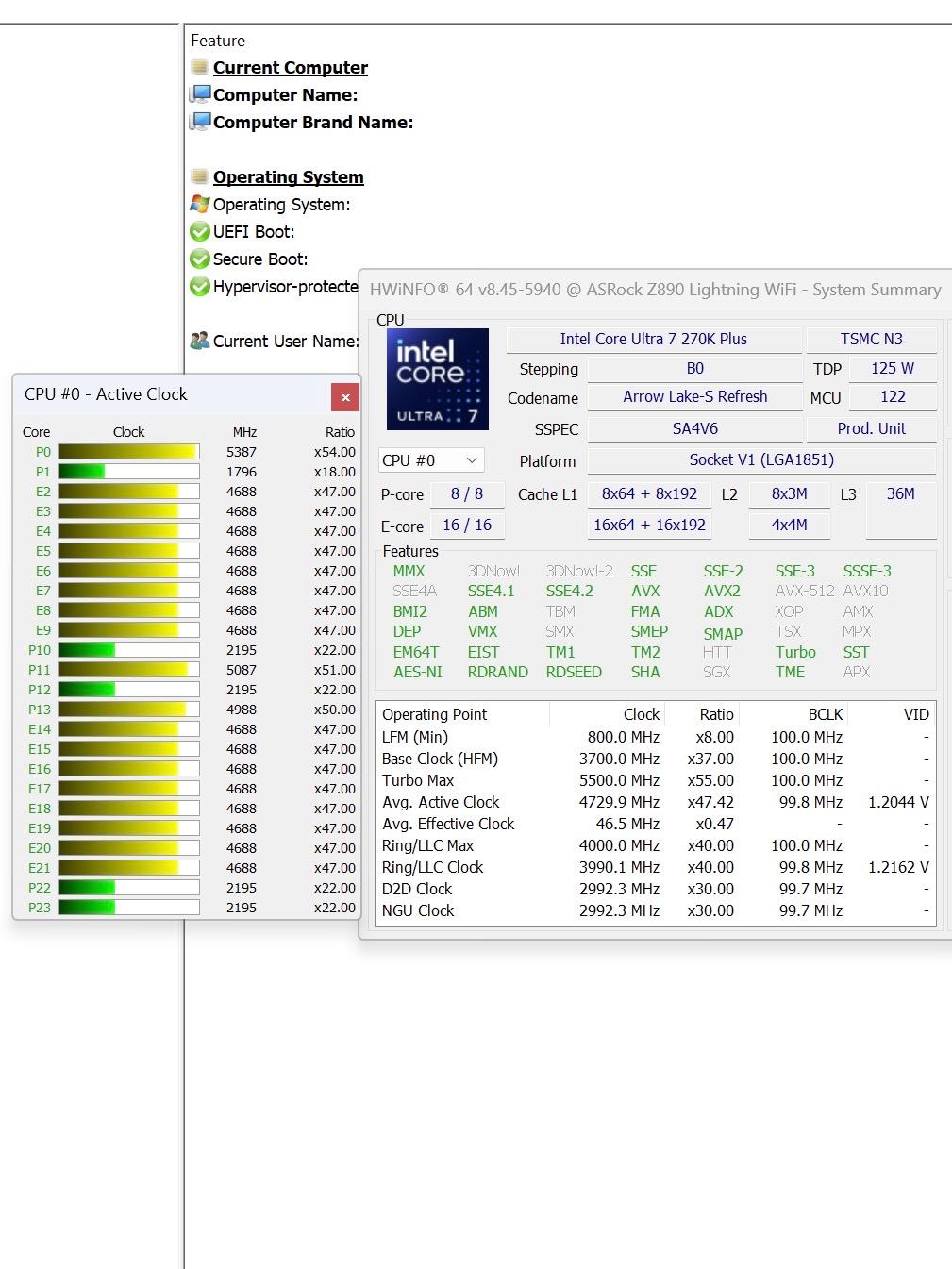Image resolution: width=952 pixels, height=1269 pixels.
Task: Click the Current Computer folder icon
Action: coord(199,67)
